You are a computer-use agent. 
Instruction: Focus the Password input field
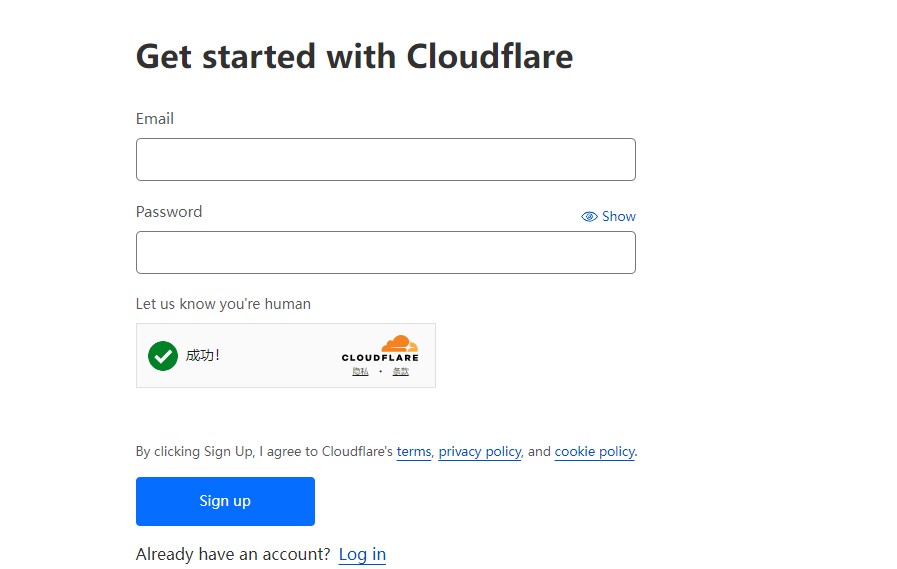385,253
